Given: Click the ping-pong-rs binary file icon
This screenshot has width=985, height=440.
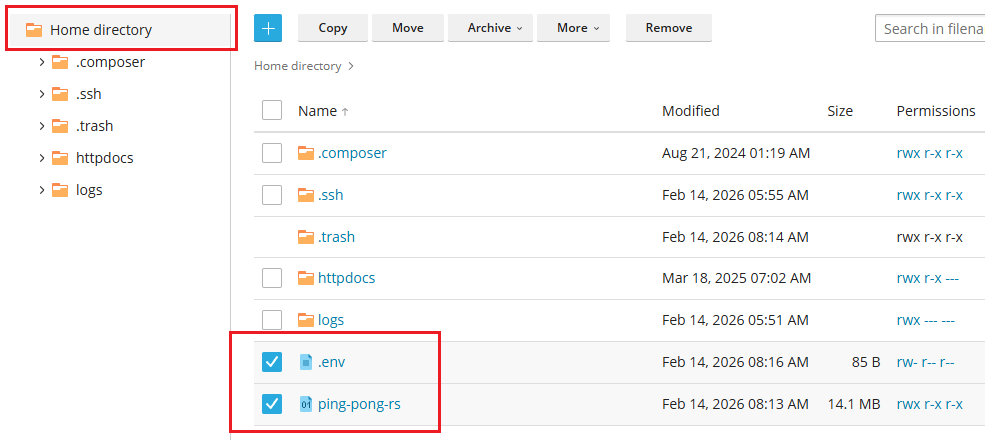Looking at the screenshot, I should pos(306,404).
